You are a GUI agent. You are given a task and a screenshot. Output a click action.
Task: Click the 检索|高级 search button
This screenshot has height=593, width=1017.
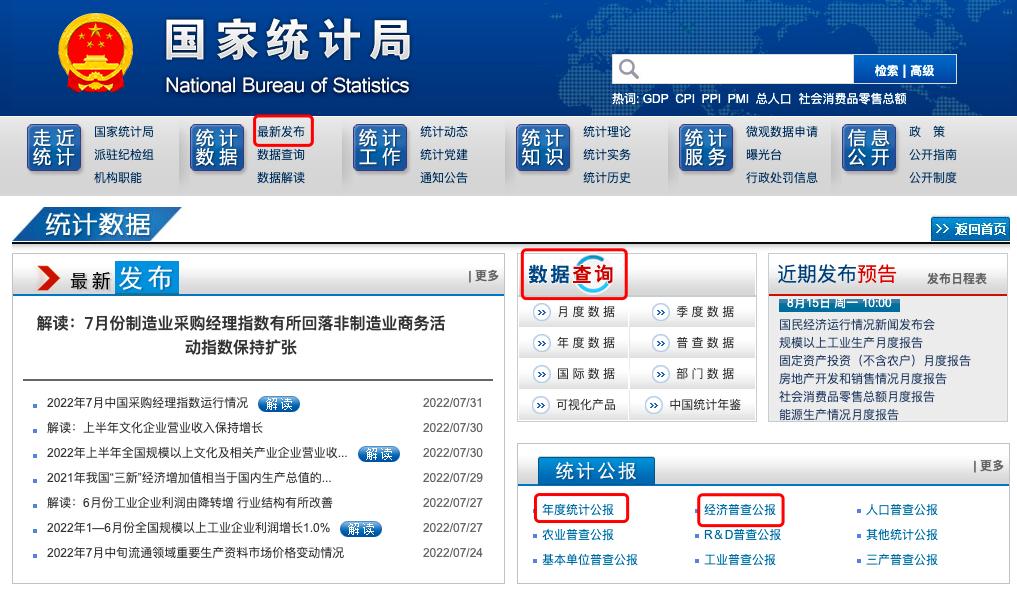click(x=908, y=69)
